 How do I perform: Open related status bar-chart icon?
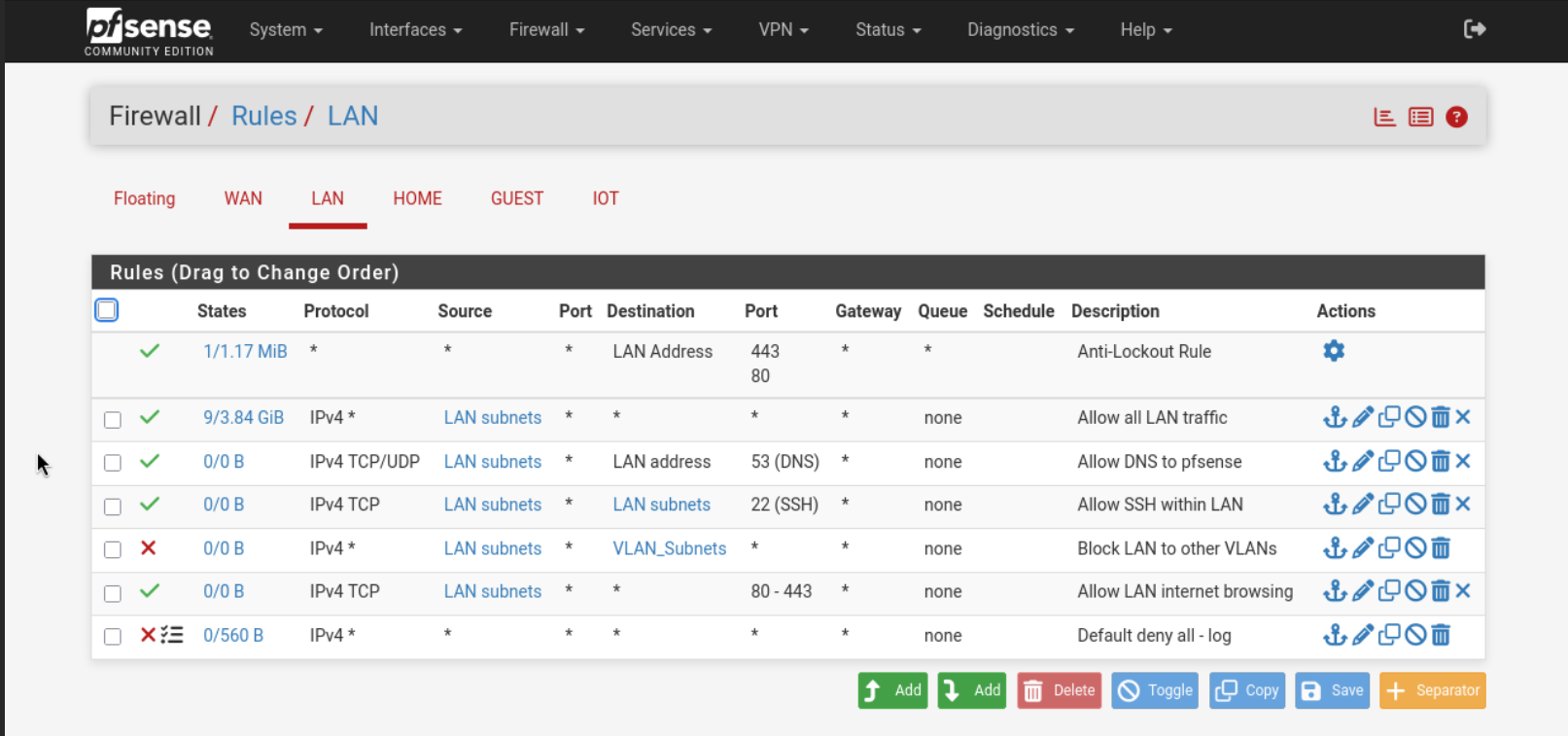(x=1384, y=117)
